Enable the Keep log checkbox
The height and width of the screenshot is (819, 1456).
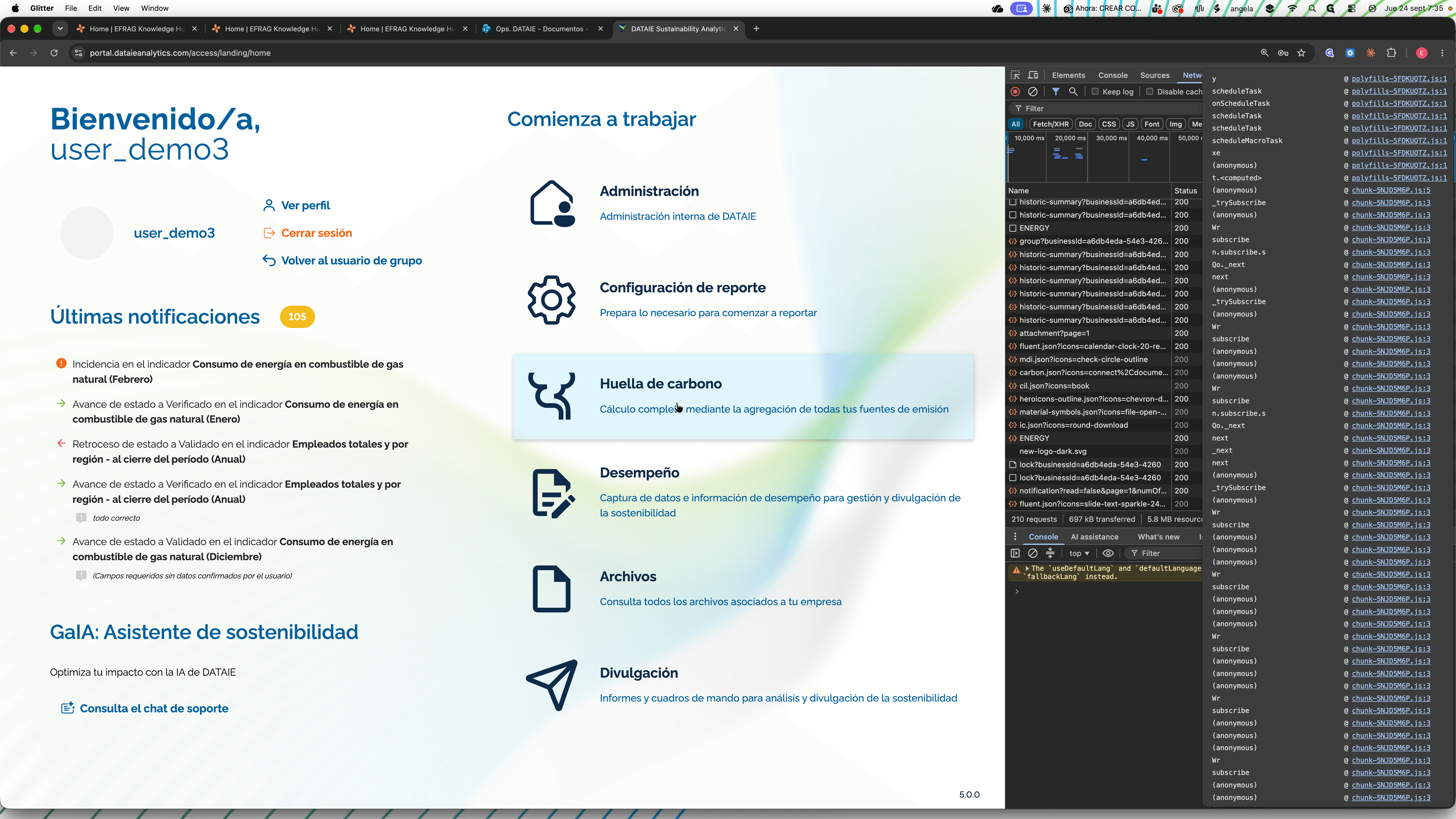(1095, 91)
